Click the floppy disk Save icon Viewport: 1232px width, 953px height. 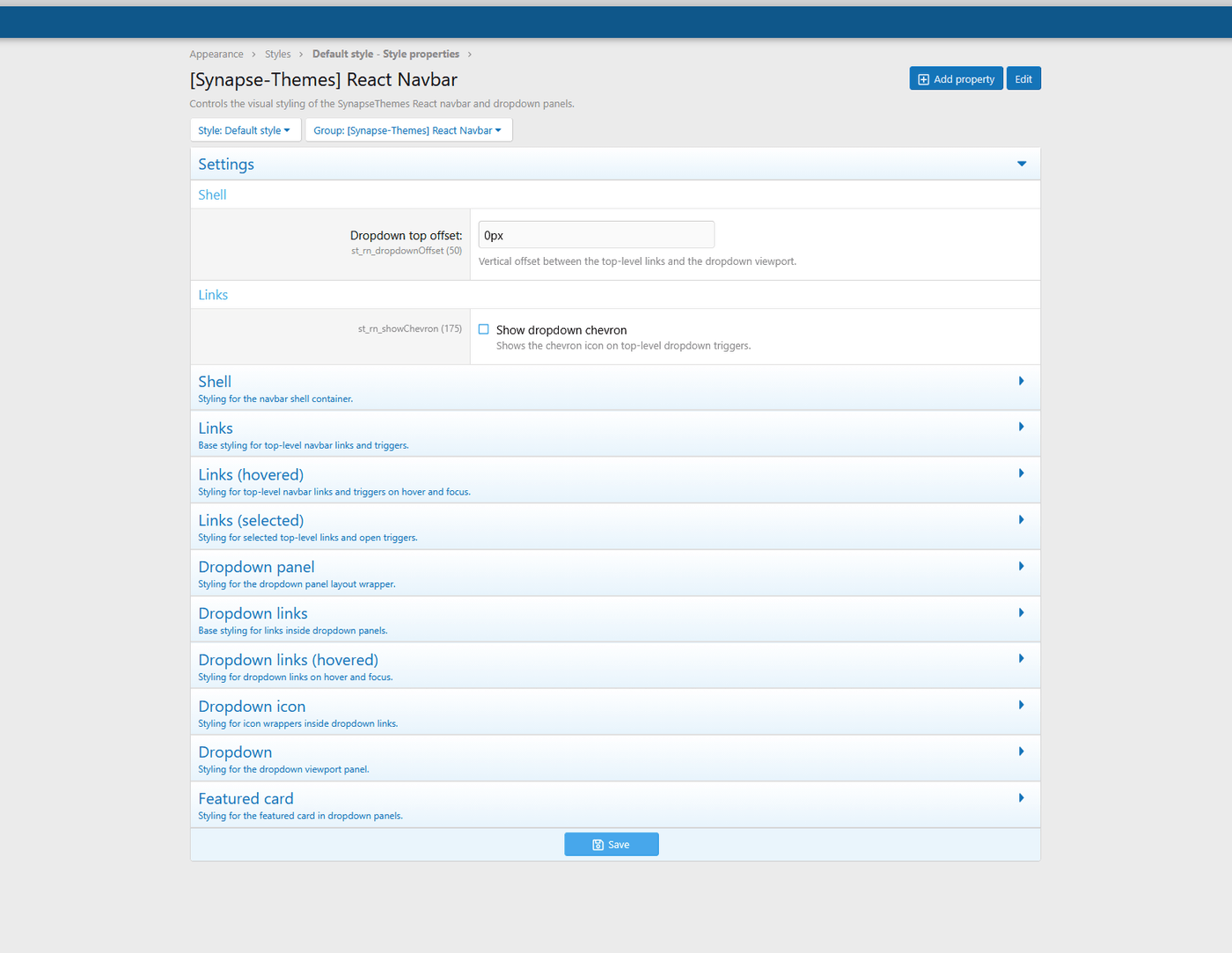tap(598, 845)
